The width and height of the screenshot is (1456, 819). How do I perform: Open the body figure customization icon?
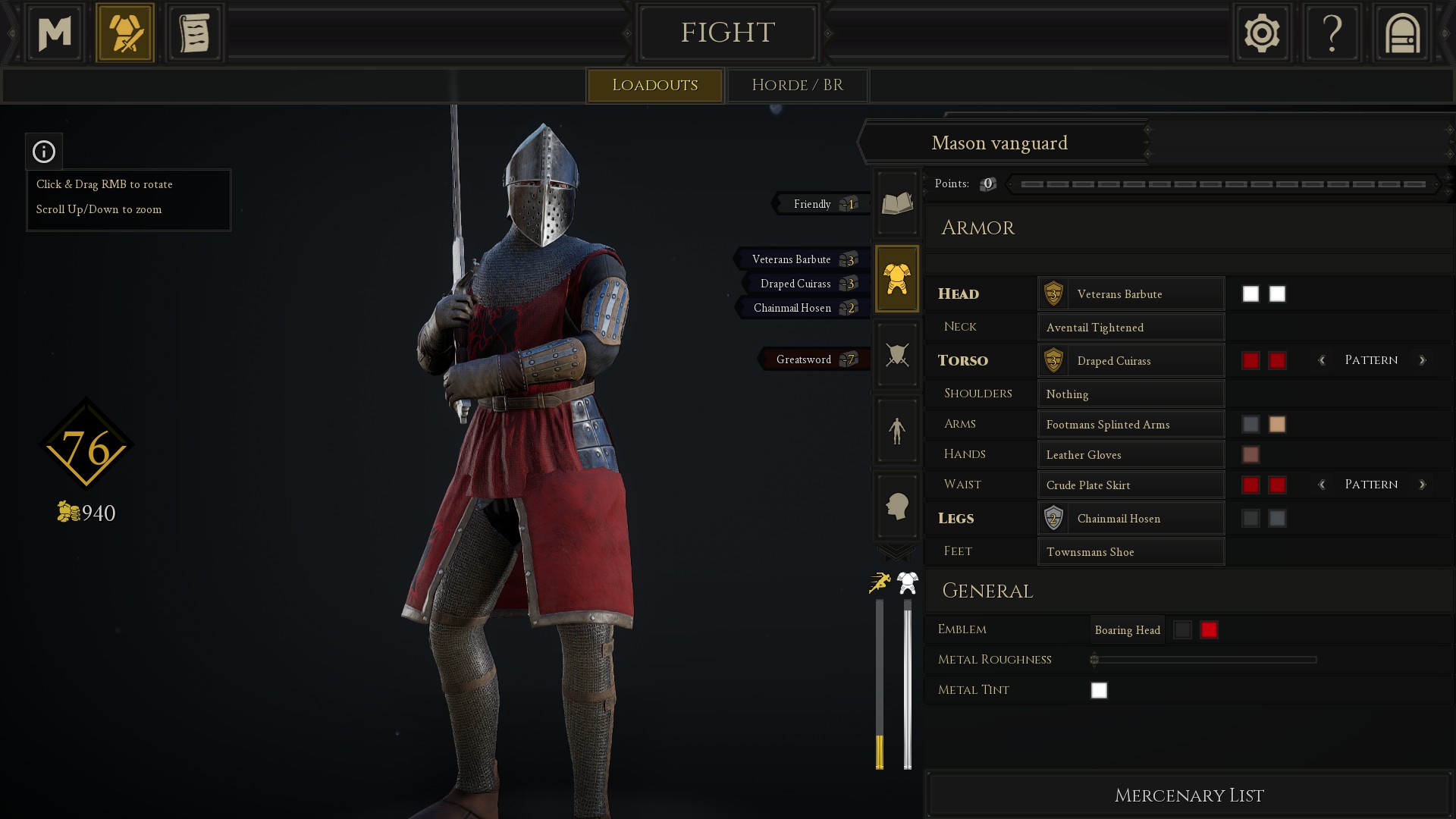pos(897,430)
